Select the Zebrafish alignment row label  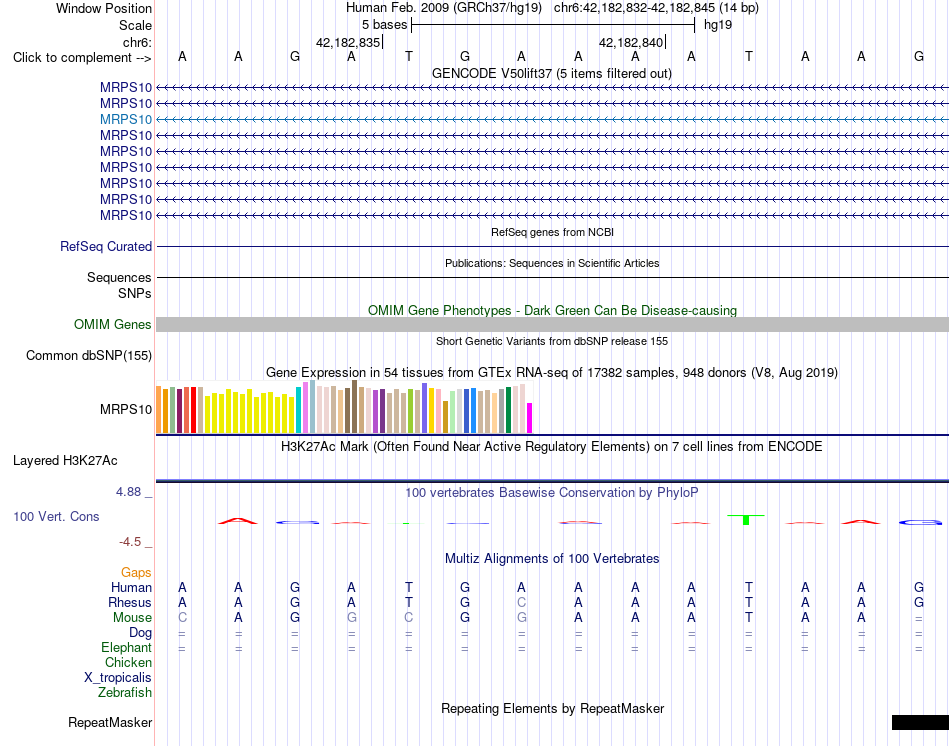(125, 693)
